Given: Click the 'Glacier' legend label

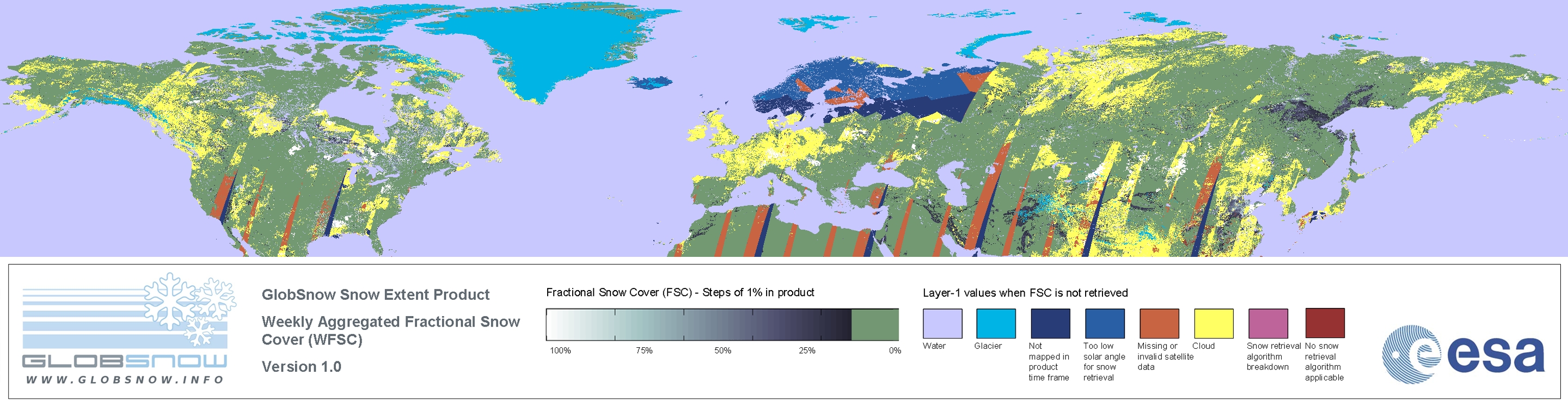Looking at the screenshot, I should [988, 346].
